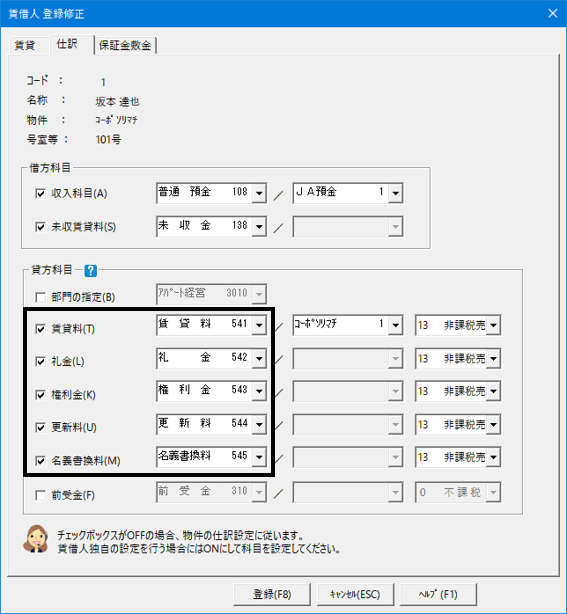
Task: Open the tax category dropdown in 名義書換料 row
Action: 493,457
